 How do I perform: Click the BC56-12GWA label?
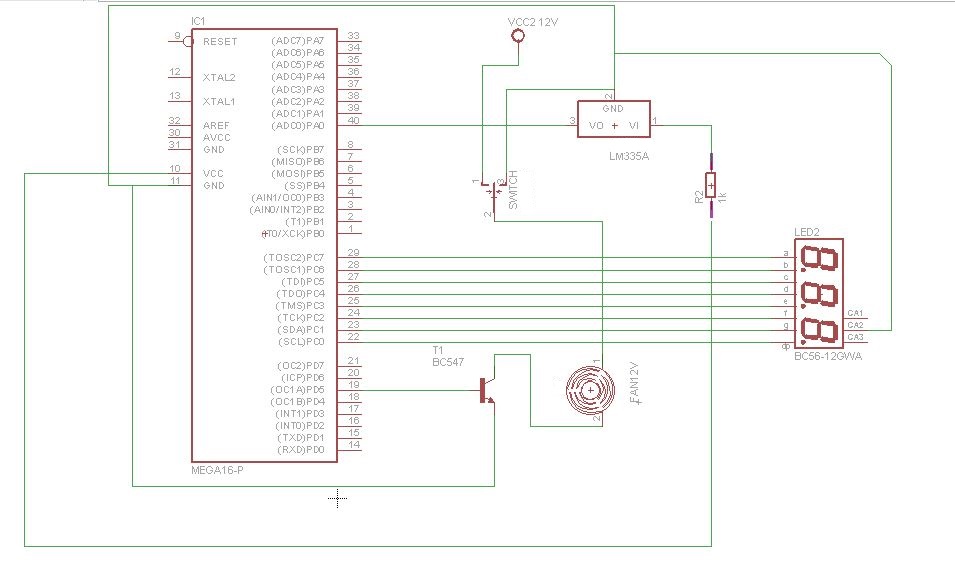pos(828,357)
